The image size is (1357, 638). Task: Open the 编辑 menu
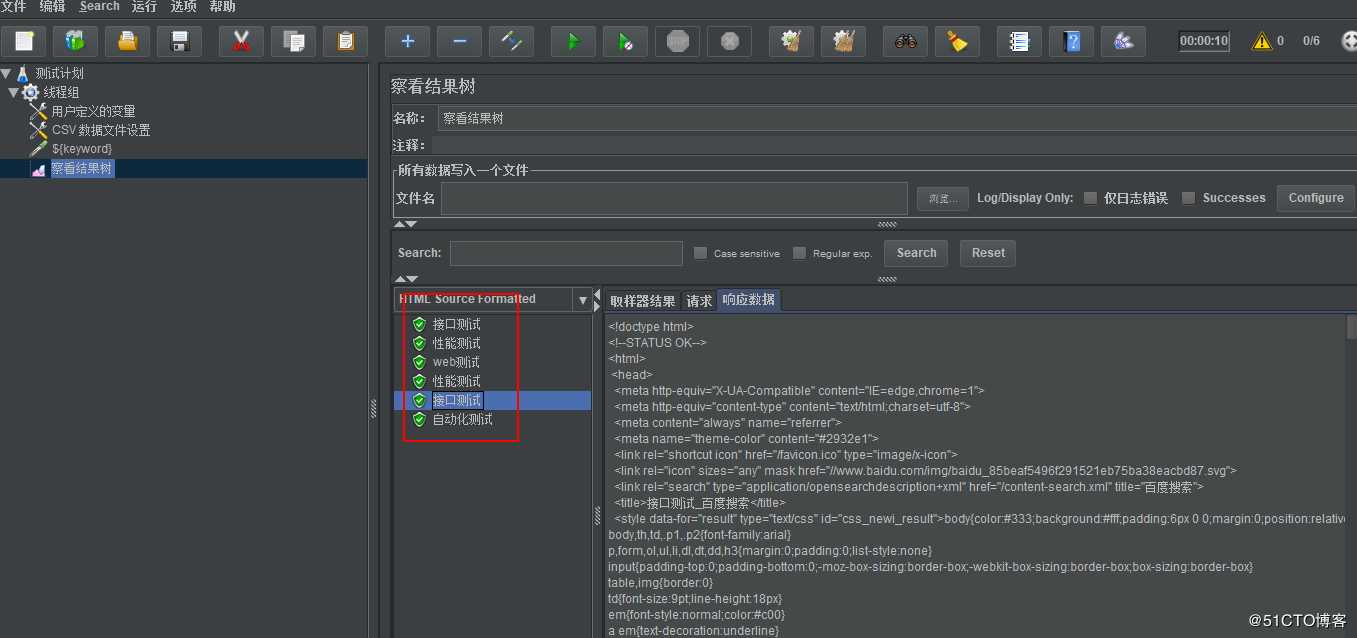pyautogui.click(x=52, y=6)
